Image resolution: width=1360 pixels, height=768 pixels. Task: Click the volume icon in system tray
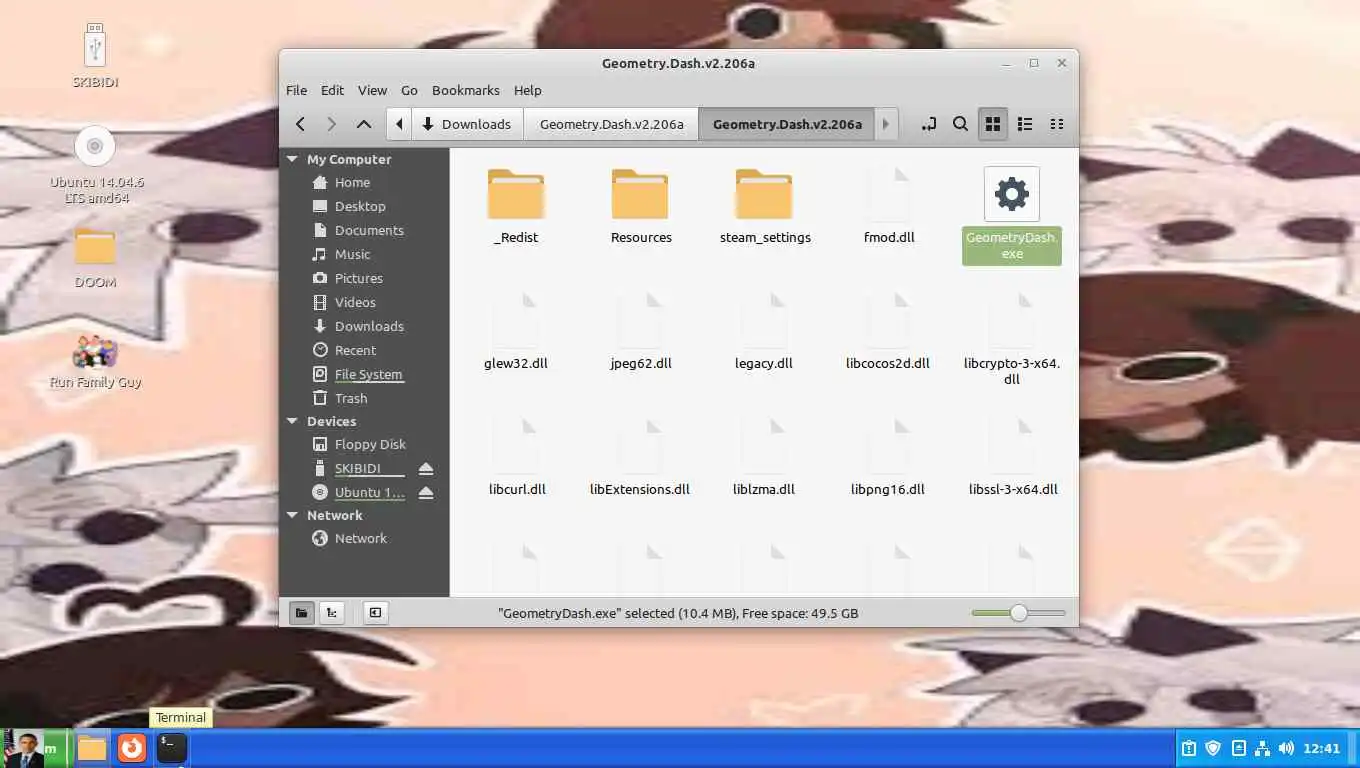(1286, 748)
